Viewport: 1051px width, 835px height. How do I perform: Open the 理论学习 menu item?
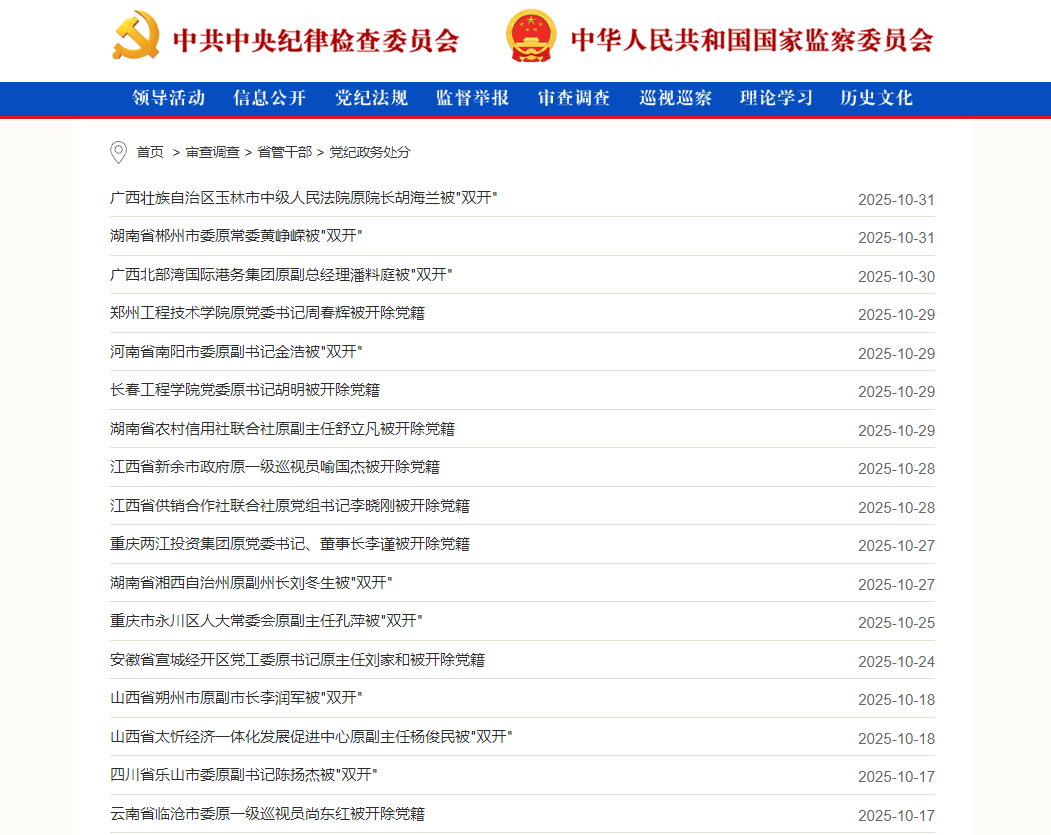[x=777, y=98]
